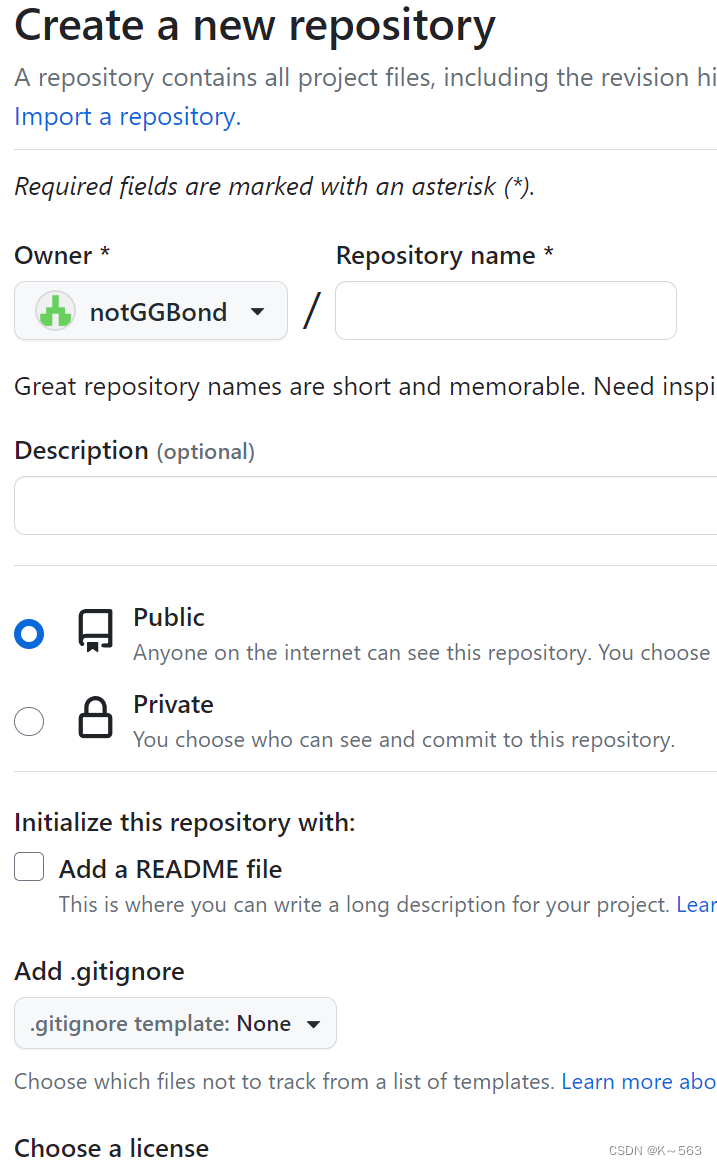Click the 'Create a new repository' heading
Viewport: 717px width, 1165px height.
[x=255, y=25]
